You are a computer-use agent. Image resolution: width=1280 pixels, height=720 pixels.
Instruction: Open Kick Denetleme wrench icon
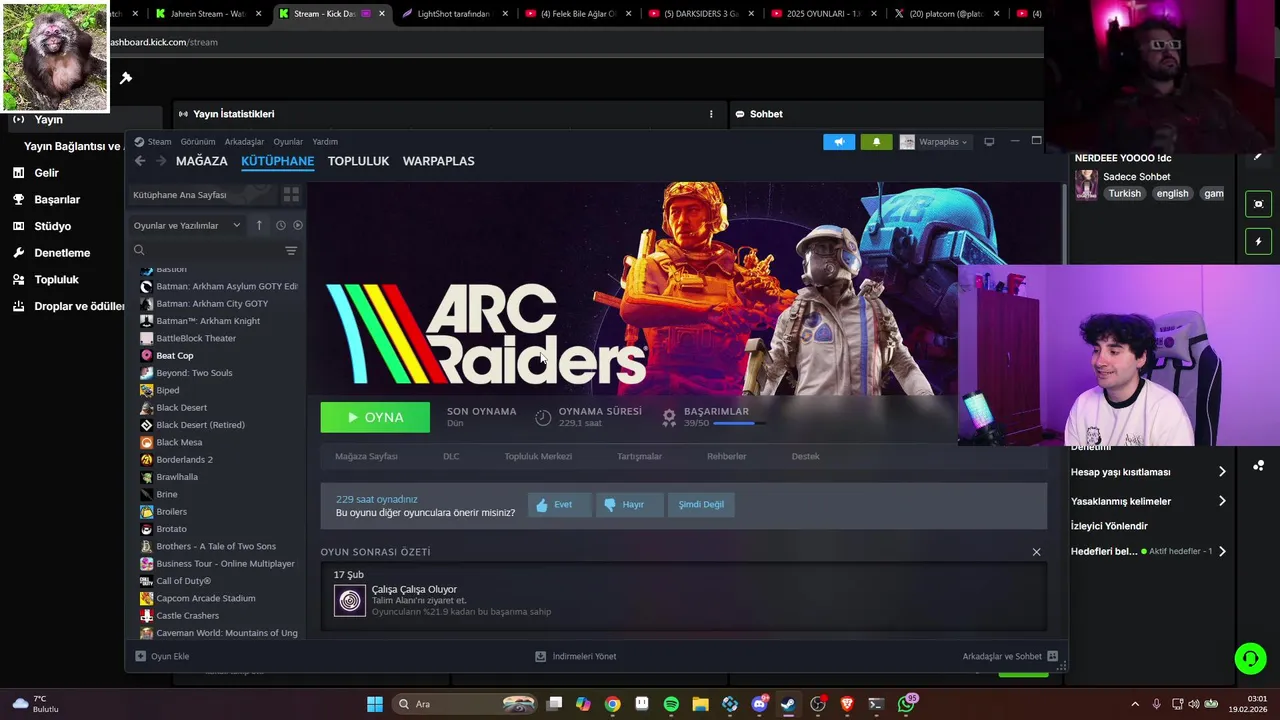[18, 253]
